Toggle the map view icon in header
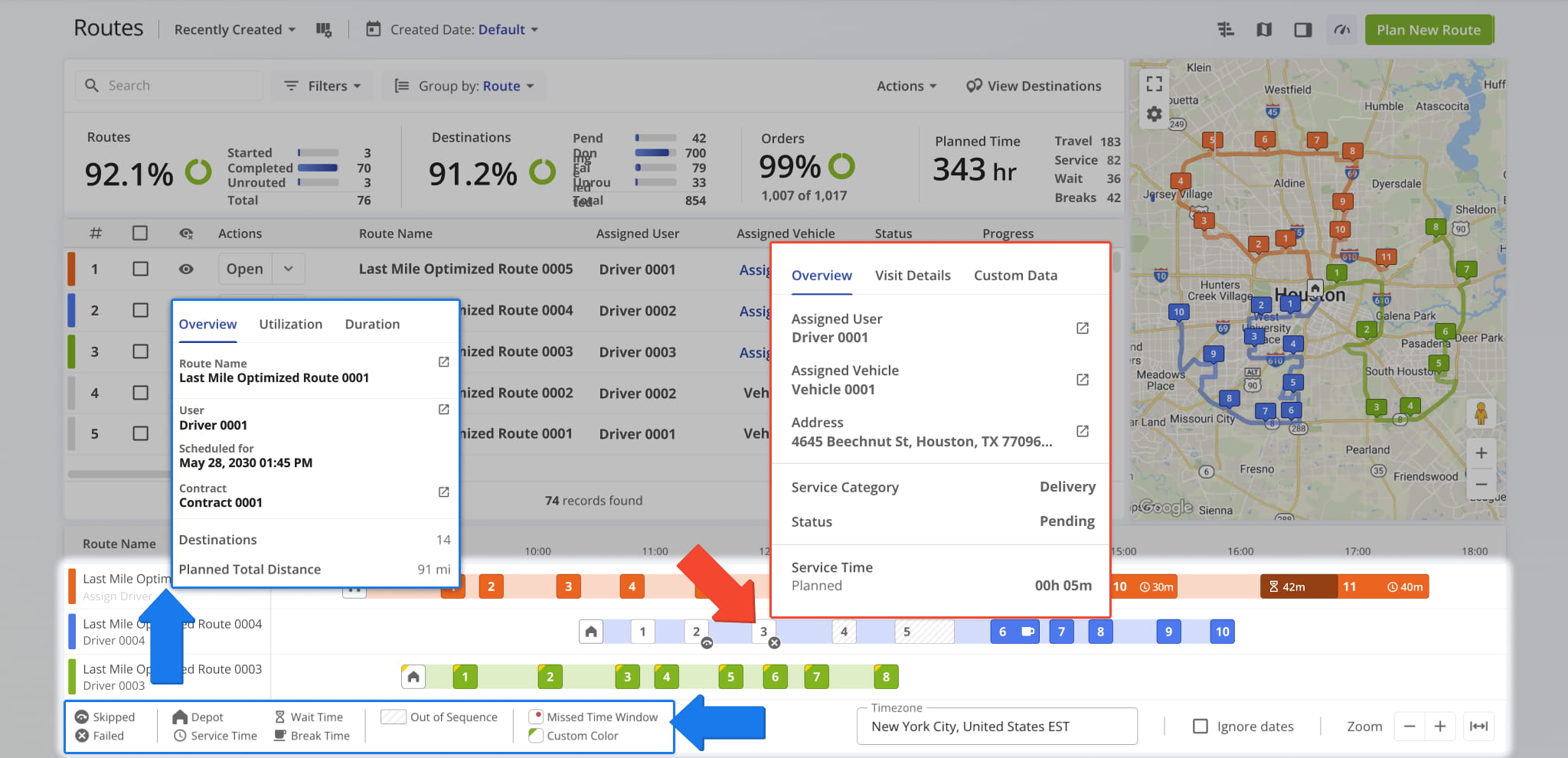The width and height of the screenshot is (1568, 758). pos(1264,30)
